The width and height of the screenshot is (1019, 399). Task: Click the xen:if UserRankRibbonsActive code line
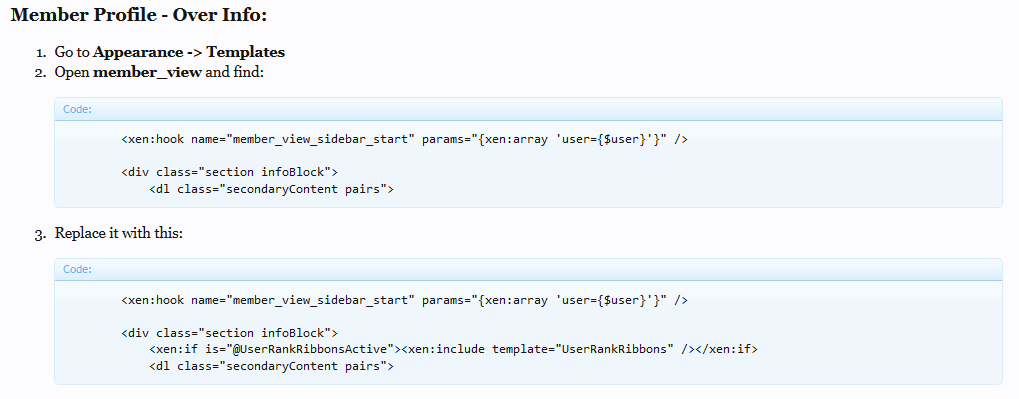(x=454, y=349)
